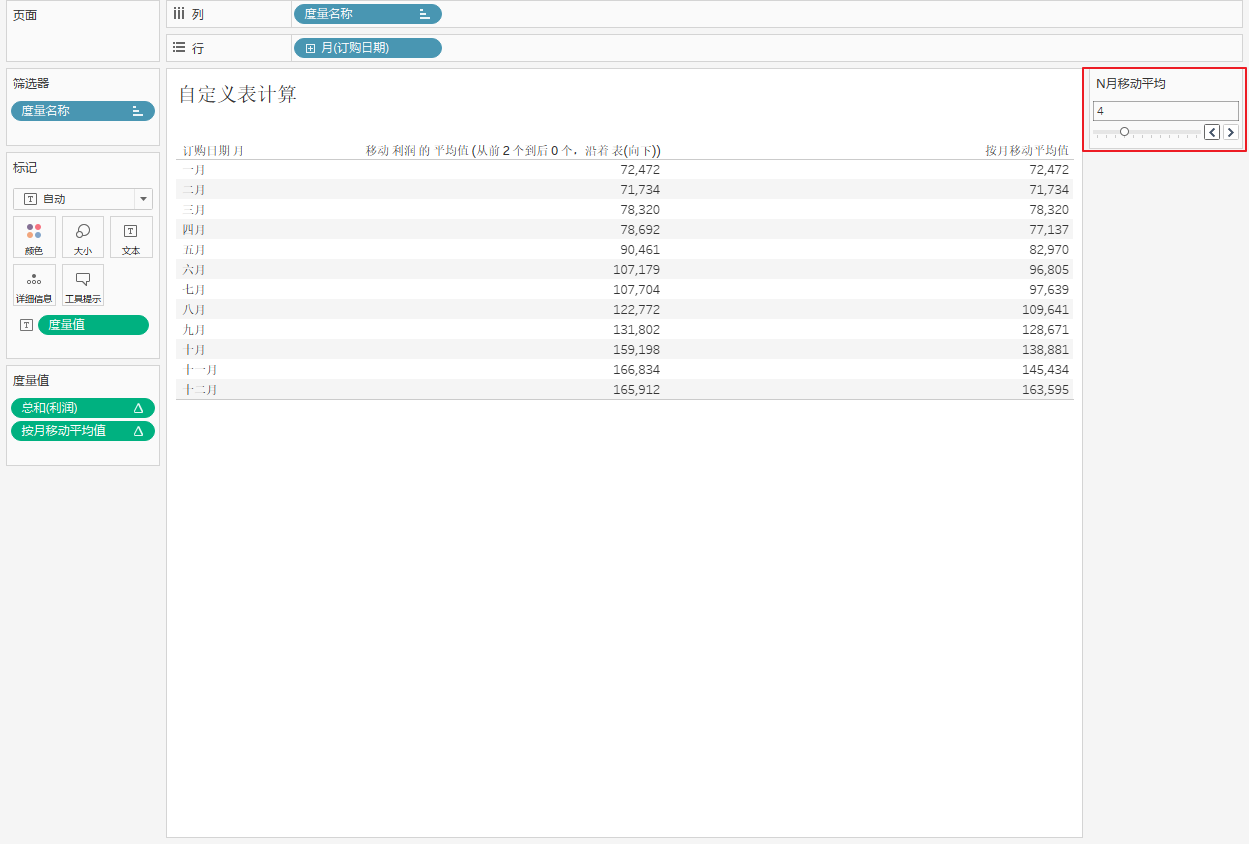Image resolution: width=1249 pixels, height=844 pixels.
Task: Click the value 138,881 in 十月 row
Action: coord(1045,350)
